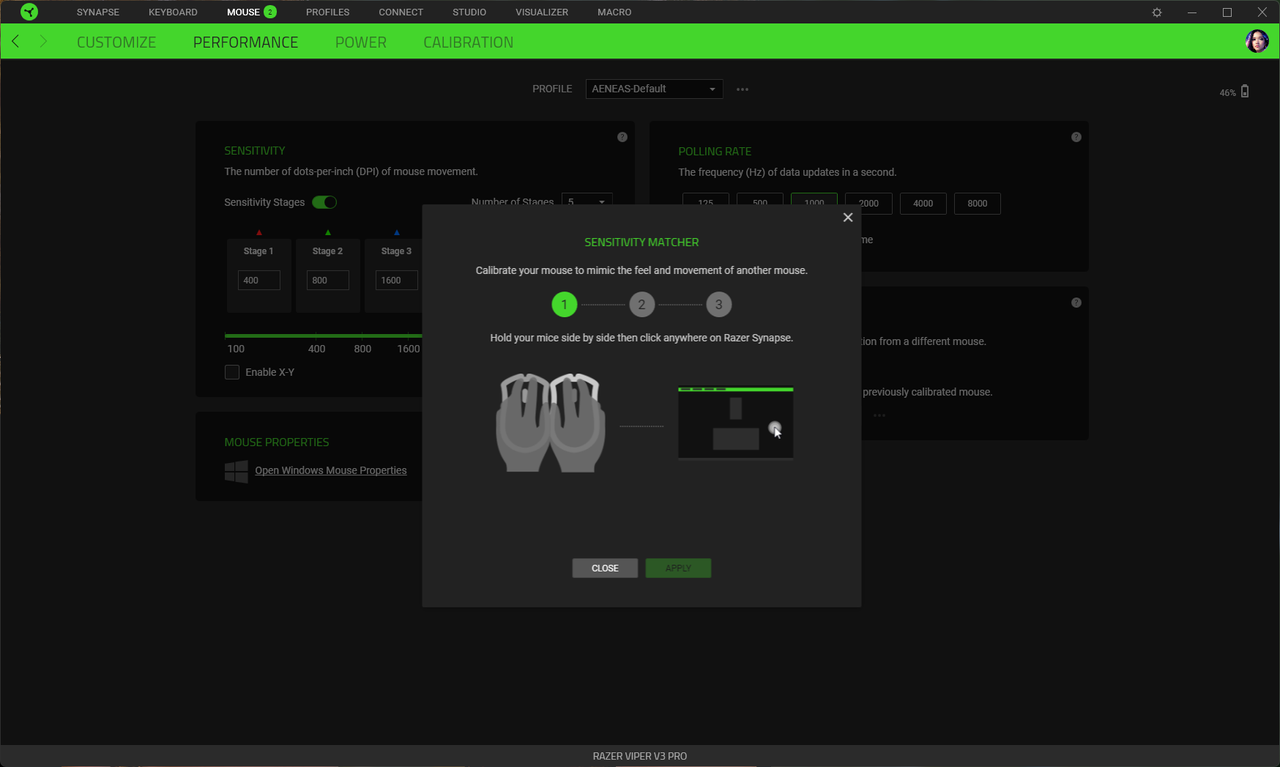Set polling rate to 4000
Viewport: 1280px width, 767px height.
pyautogui.click(x=923, y=203)
